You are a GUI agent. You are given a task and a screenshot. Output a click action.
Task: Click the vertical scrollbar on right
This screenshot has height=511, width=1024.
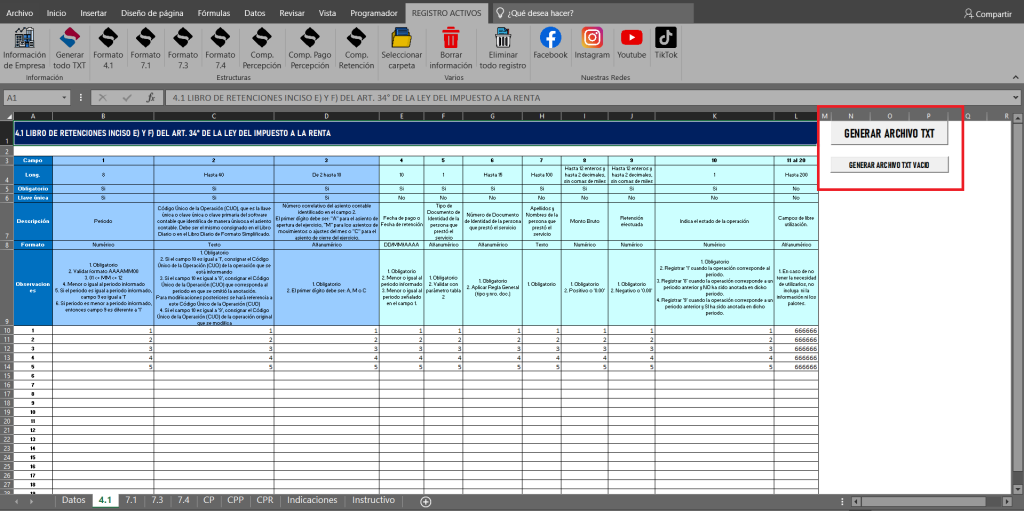pos(1018,303)
